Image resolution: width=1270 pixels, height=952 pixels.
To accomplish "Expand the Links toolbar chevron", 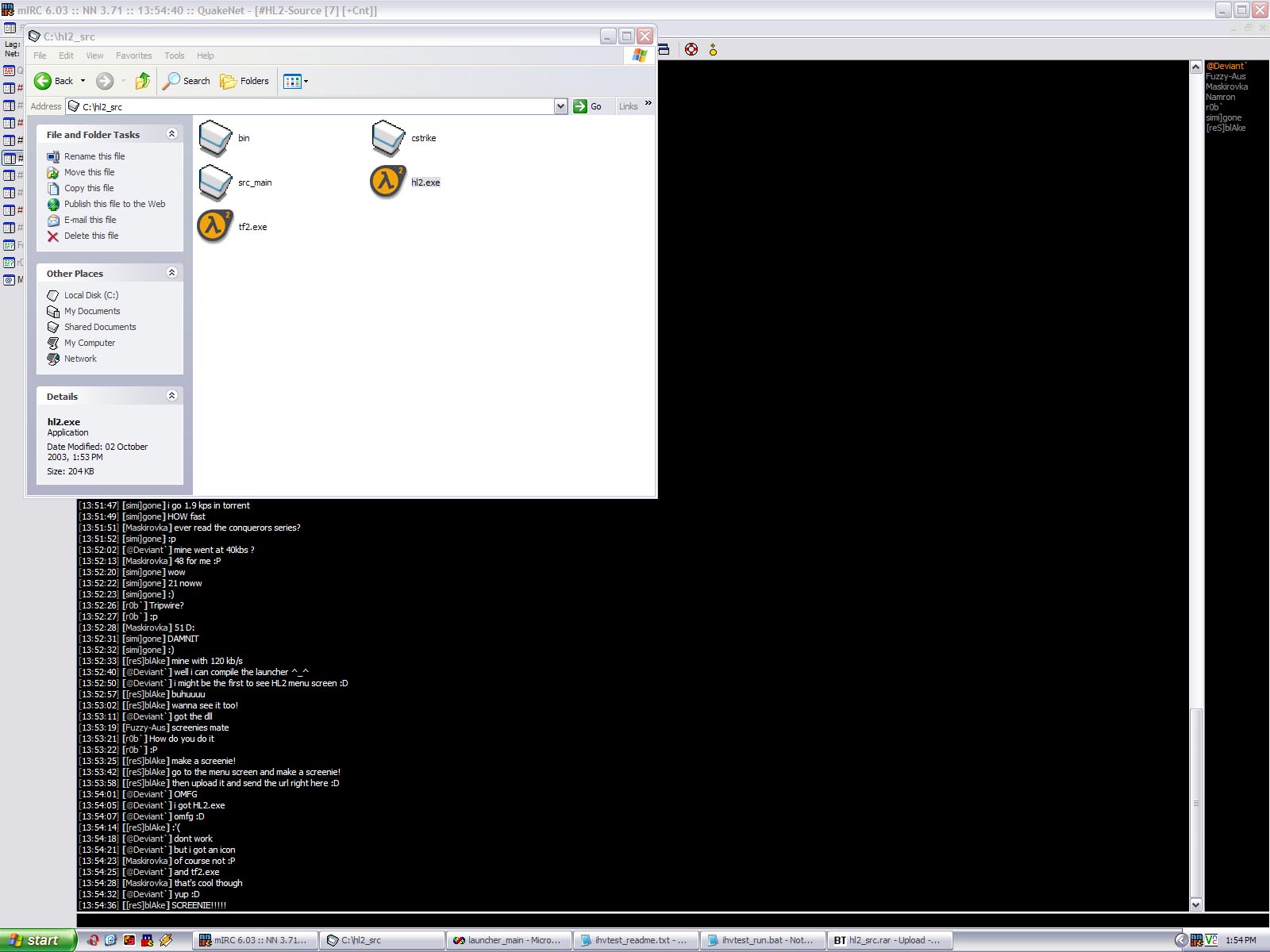I will pos(648,103).
